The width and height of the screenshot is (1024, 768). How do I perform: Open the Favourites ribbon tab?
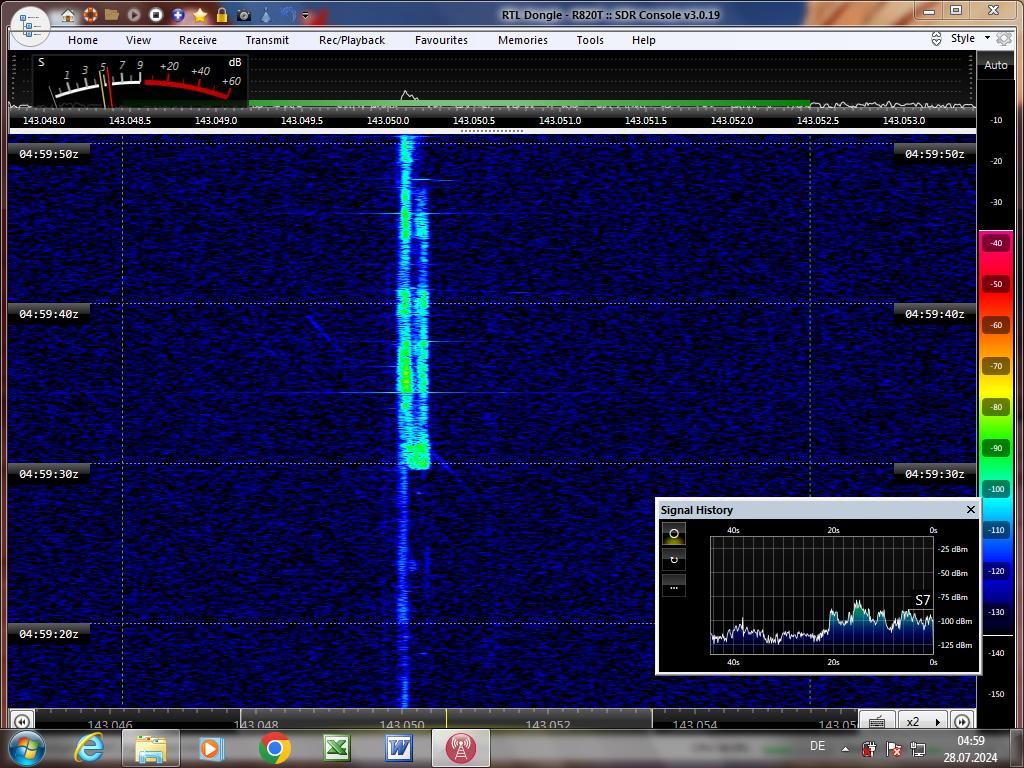pyautogui.click(x=441, y=40)
